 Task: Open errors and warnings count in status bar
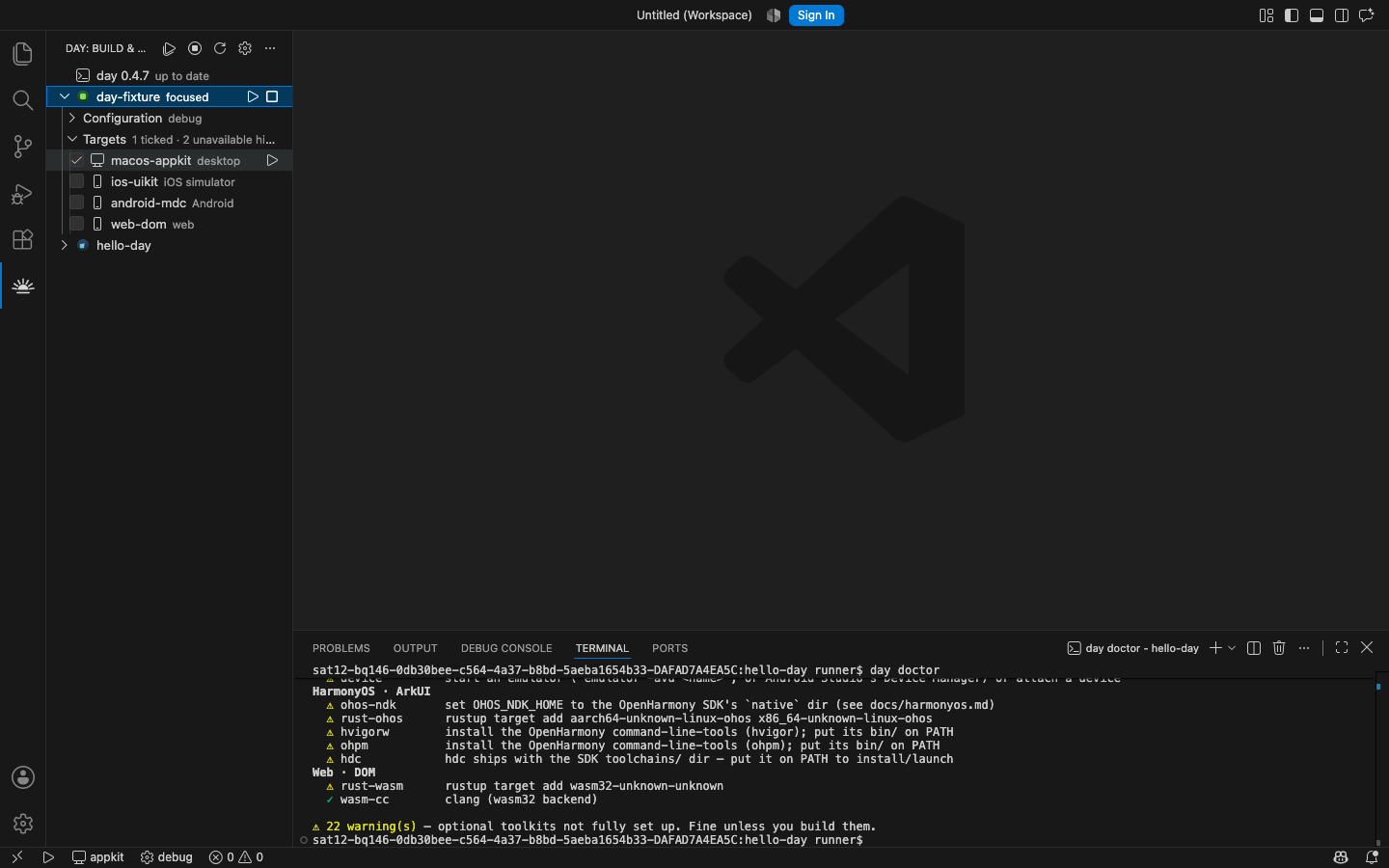pos(236,856)
